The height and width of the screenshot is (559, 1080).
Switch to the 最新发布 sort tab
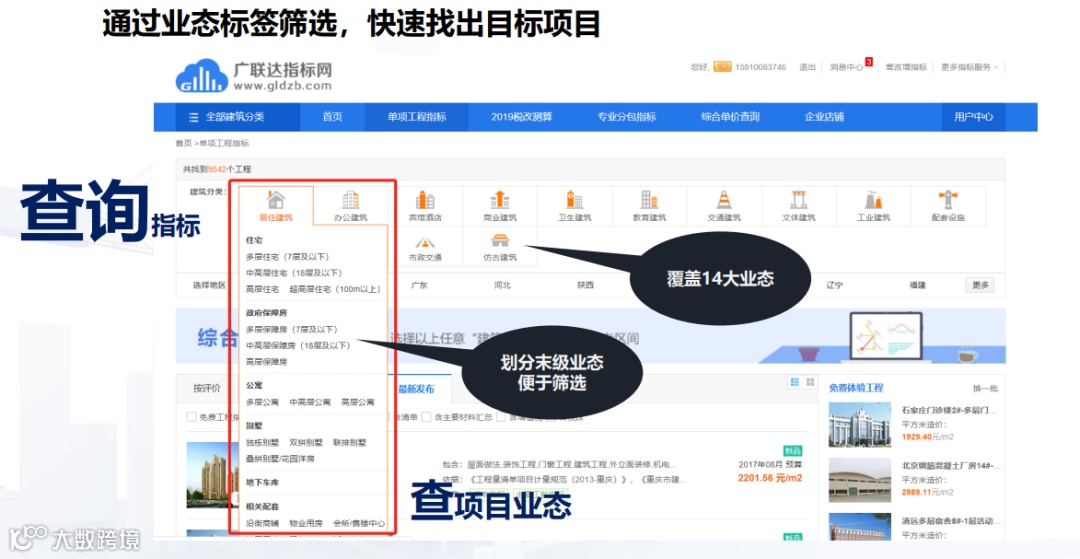(x=416, y=389)
